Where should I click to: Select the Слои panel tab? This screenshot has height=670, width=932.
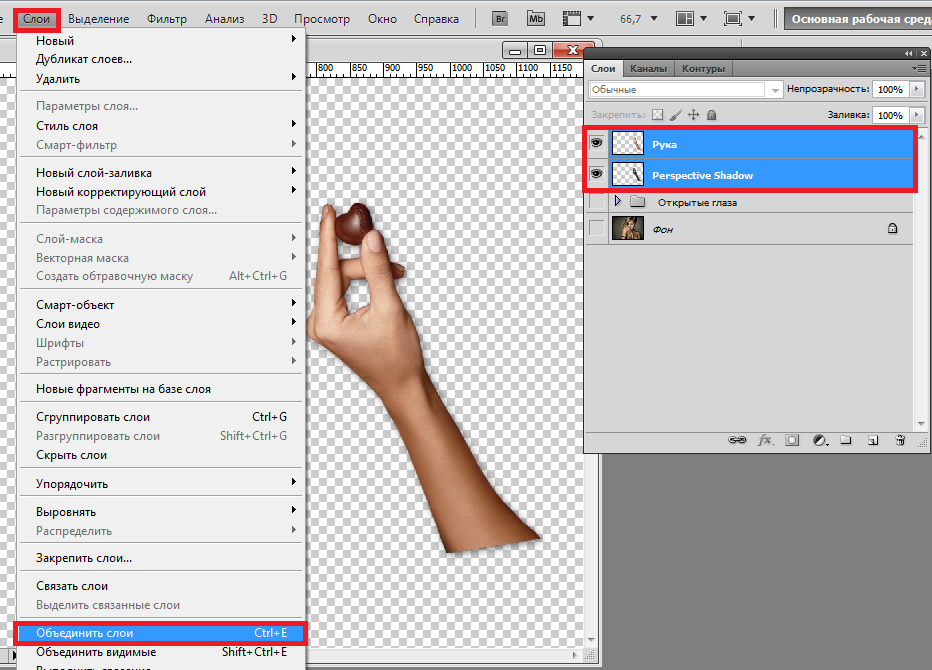tap(603, 68)
